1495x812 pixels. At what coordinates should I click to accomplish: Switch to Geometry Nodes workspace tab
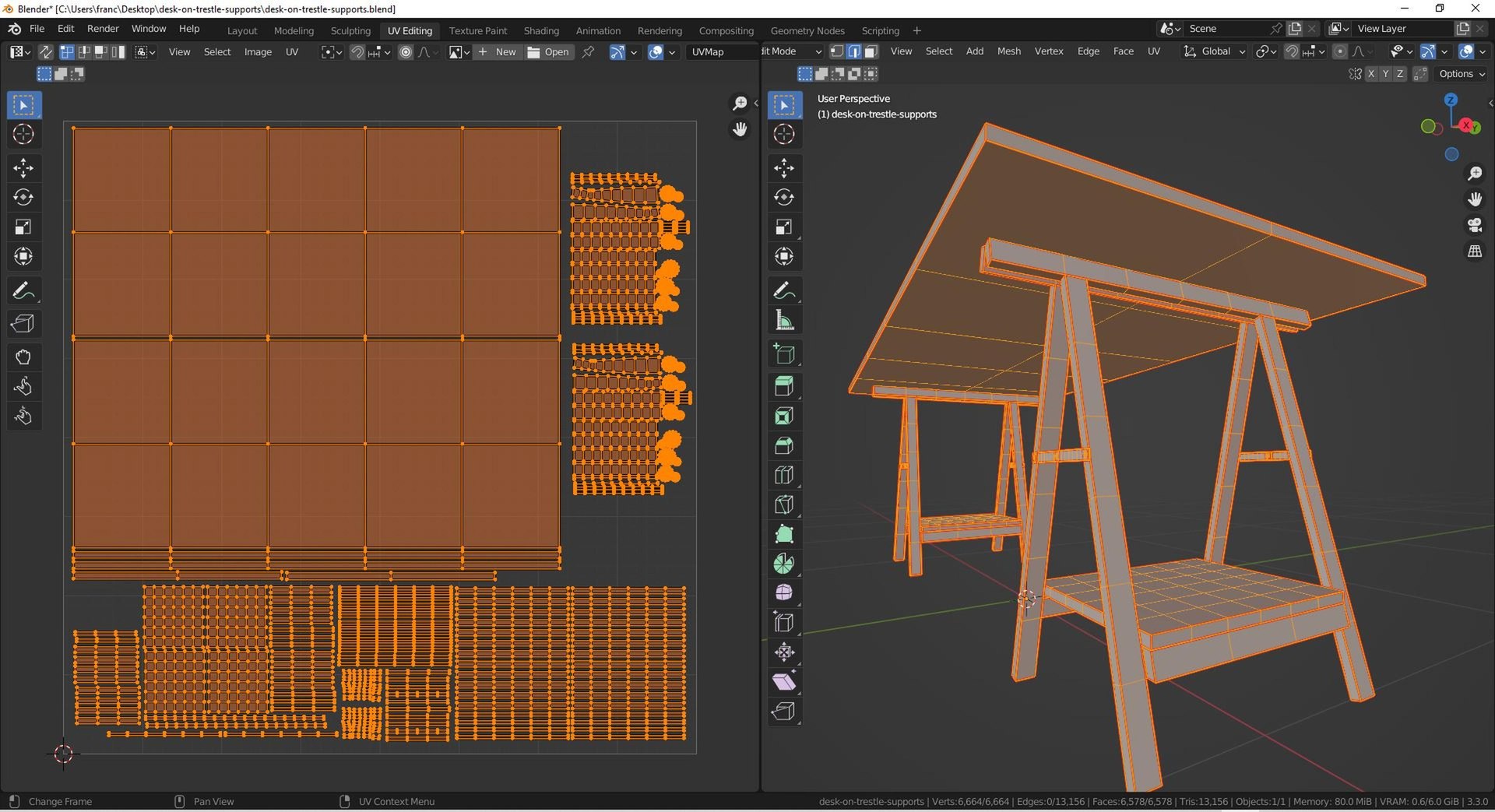tap(807, 30)
